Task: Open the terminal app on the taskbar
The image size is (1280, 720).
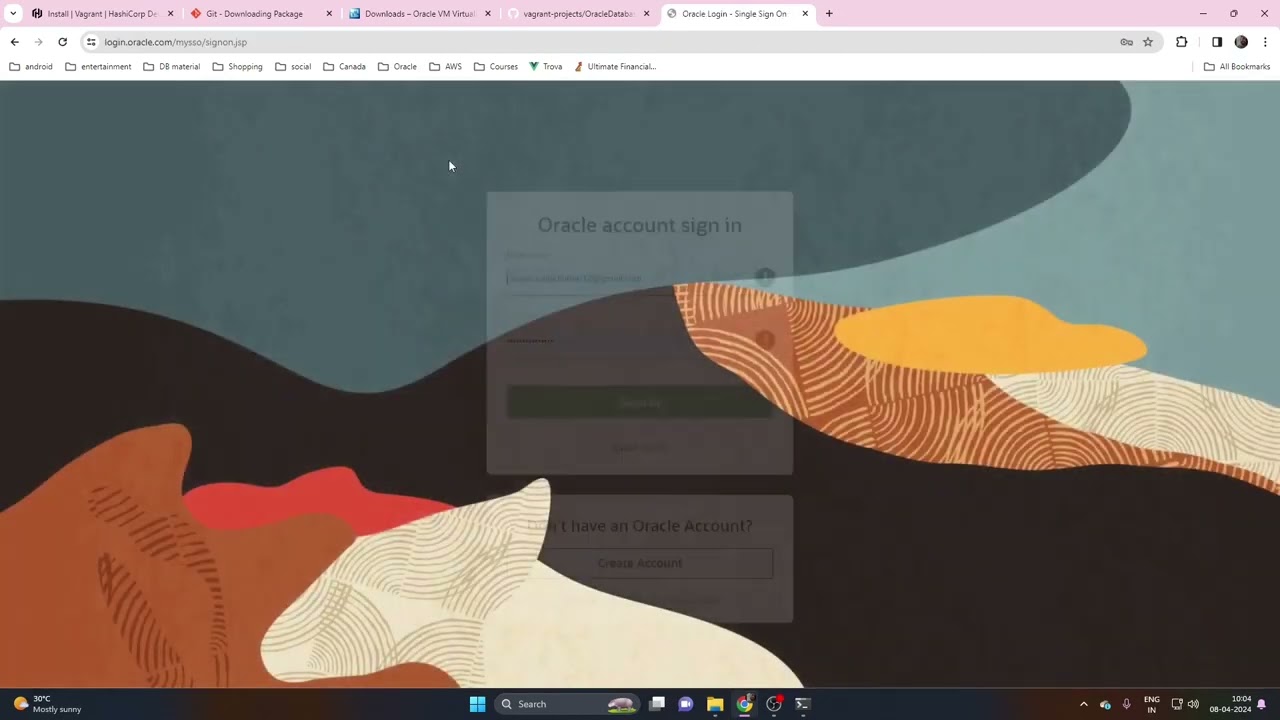Action: (802, 704)
